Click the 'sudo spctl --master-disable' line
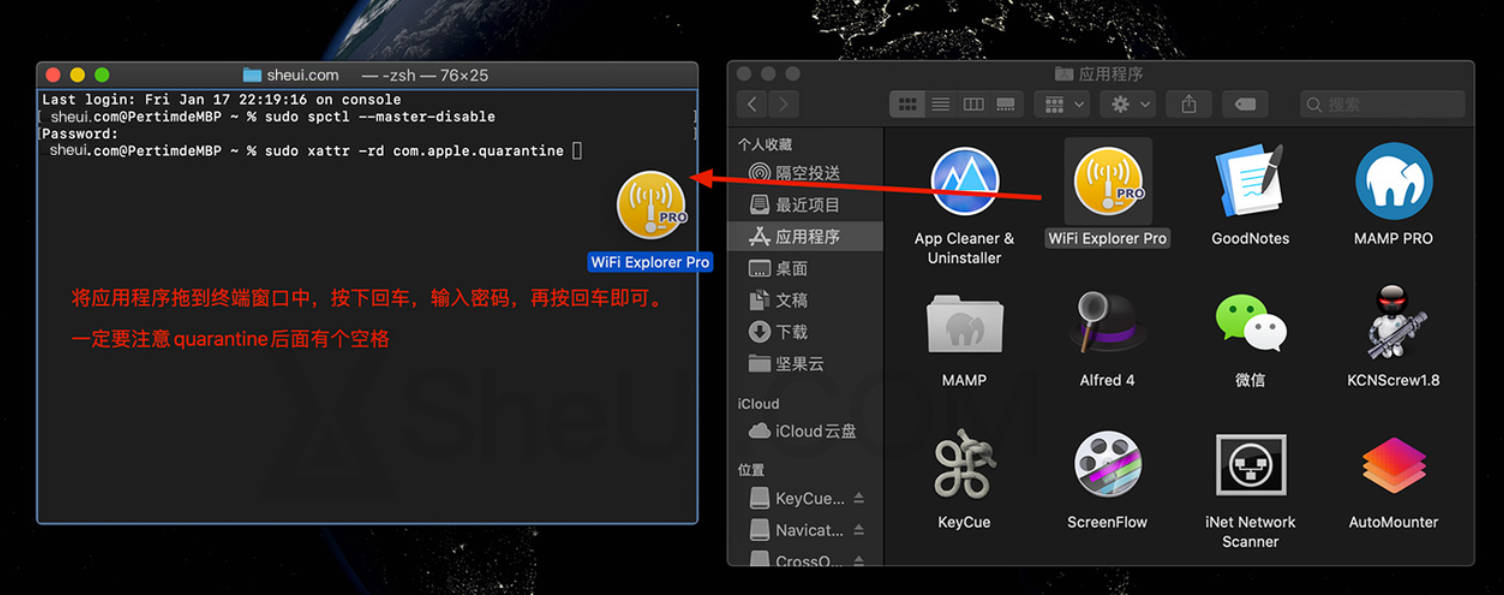This screenshot has width=1504, height=595. pos(272,117)
